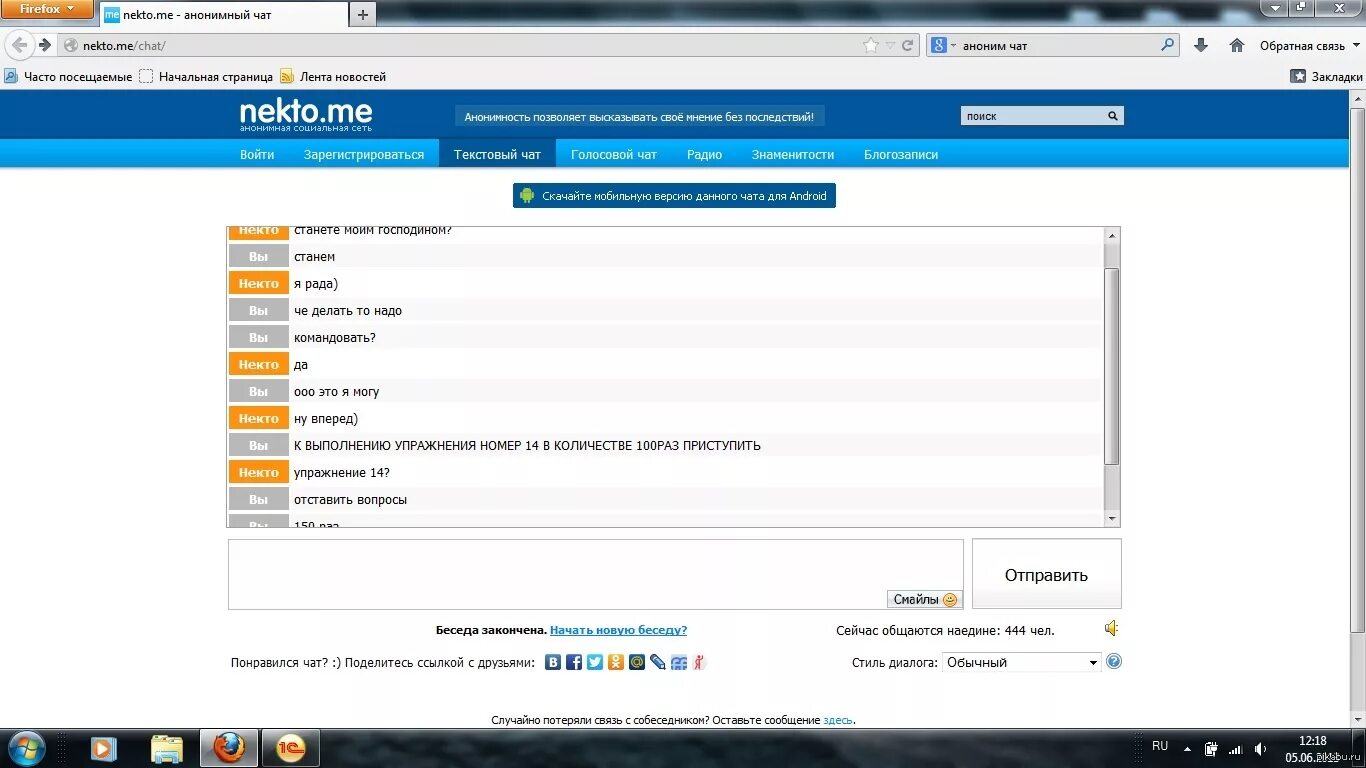Screen dimensions: 1366x768
Task: Open the Закладки bookmarks menu
Action: click(1326, 76)
